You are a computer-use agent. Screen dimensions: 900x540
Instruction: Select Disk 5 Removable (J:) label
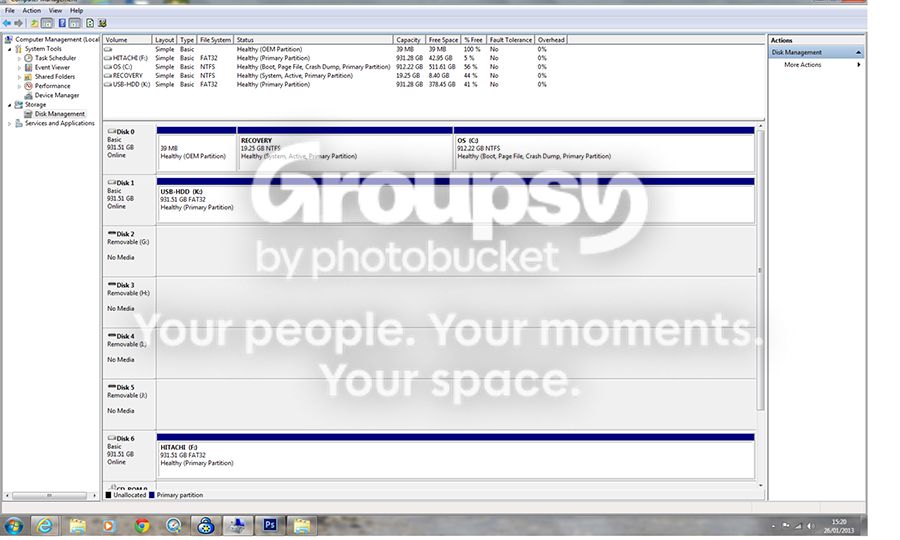tap(129, 404)
